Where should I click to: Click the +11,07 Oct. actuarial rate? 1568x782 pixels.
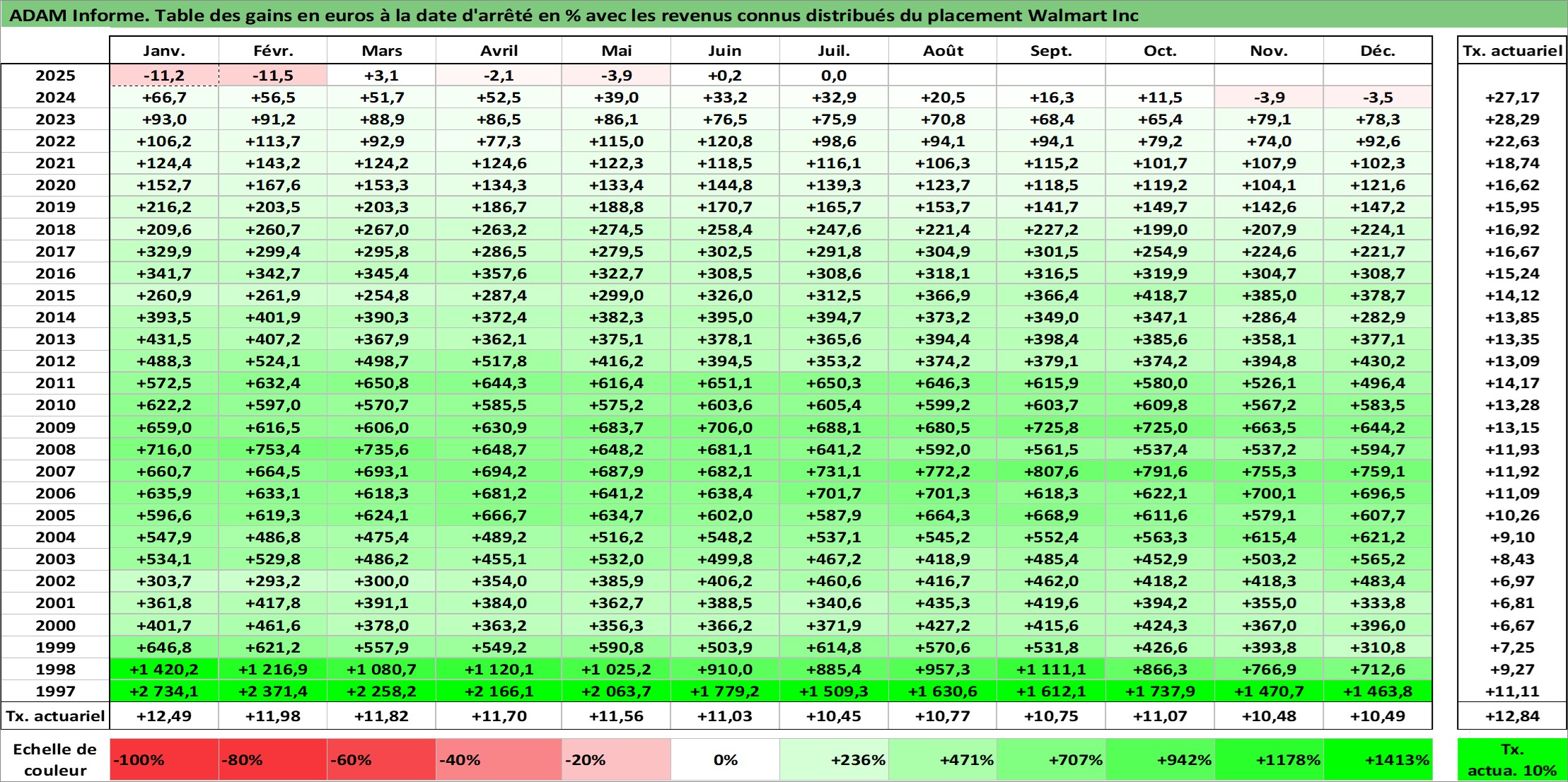(1160, 716)
